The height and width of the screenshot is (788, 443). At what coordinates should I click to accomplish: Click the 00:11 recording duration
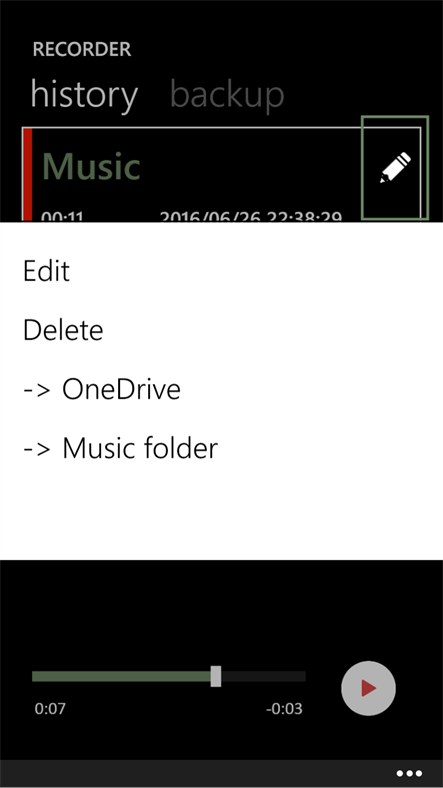[62, 217]
